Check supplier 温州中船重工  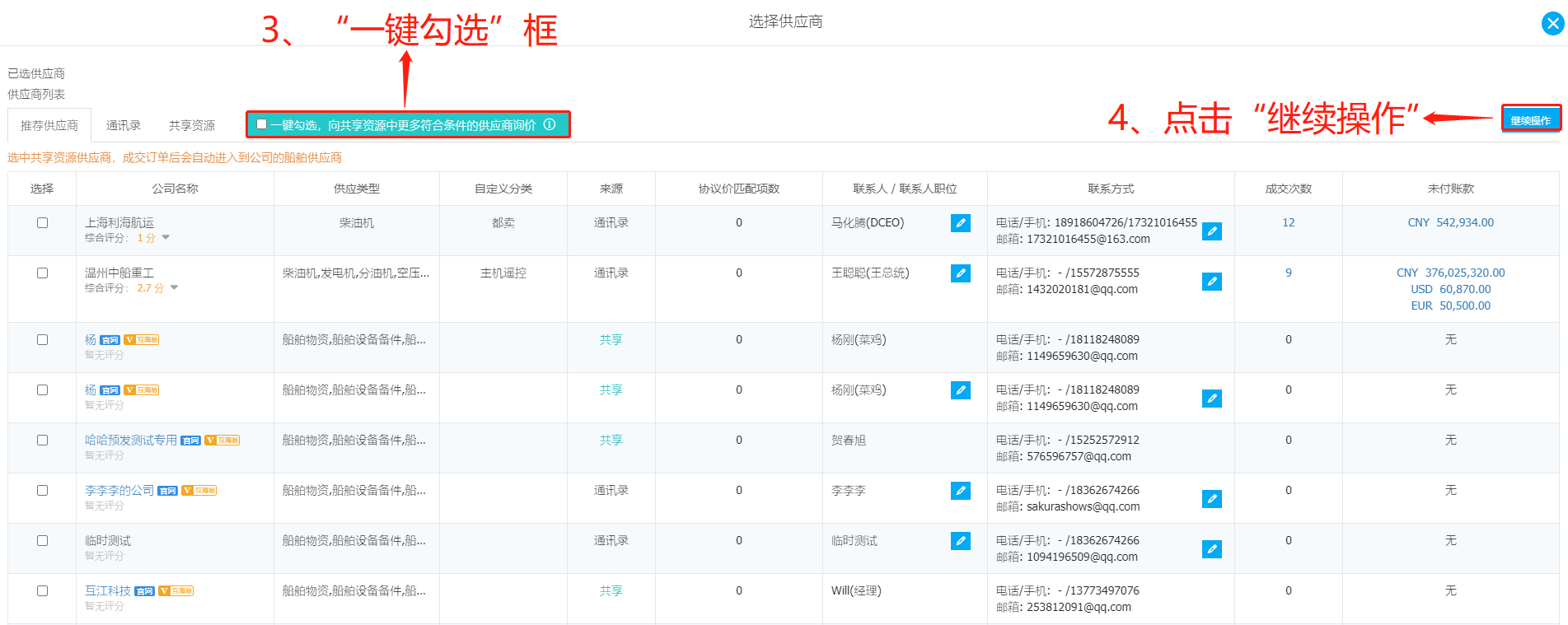click(x=42, y=273)
